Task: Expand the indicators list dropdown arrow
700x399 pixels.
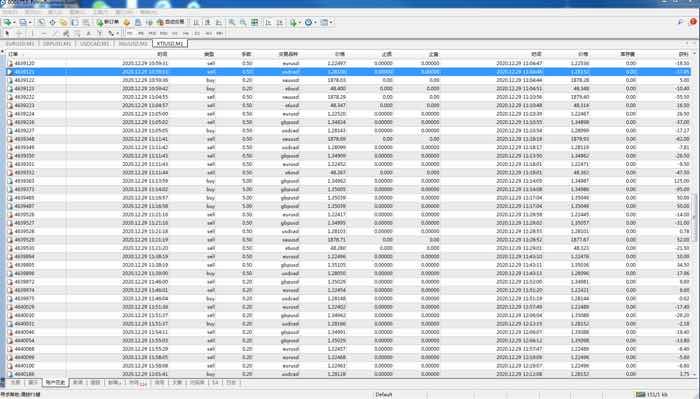Action: click(300, 22)
